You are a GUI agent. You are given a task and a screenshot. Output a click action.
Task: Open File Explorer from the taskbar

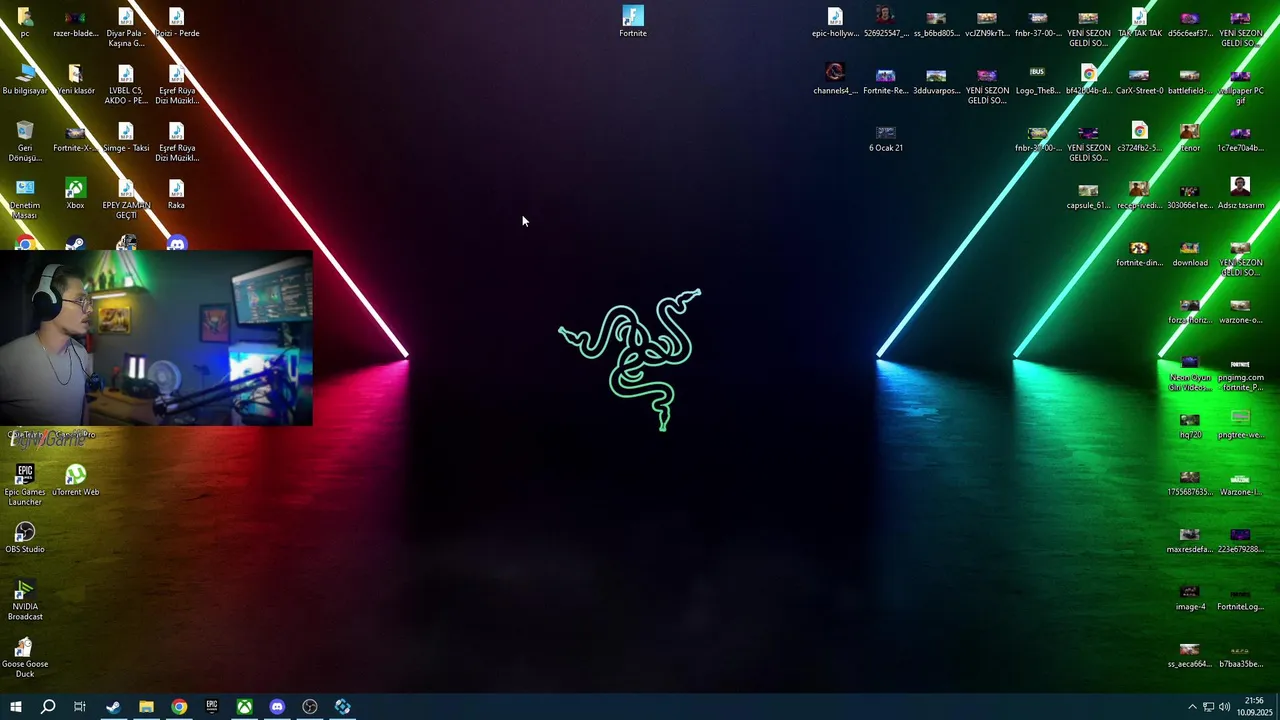[146, 707]
